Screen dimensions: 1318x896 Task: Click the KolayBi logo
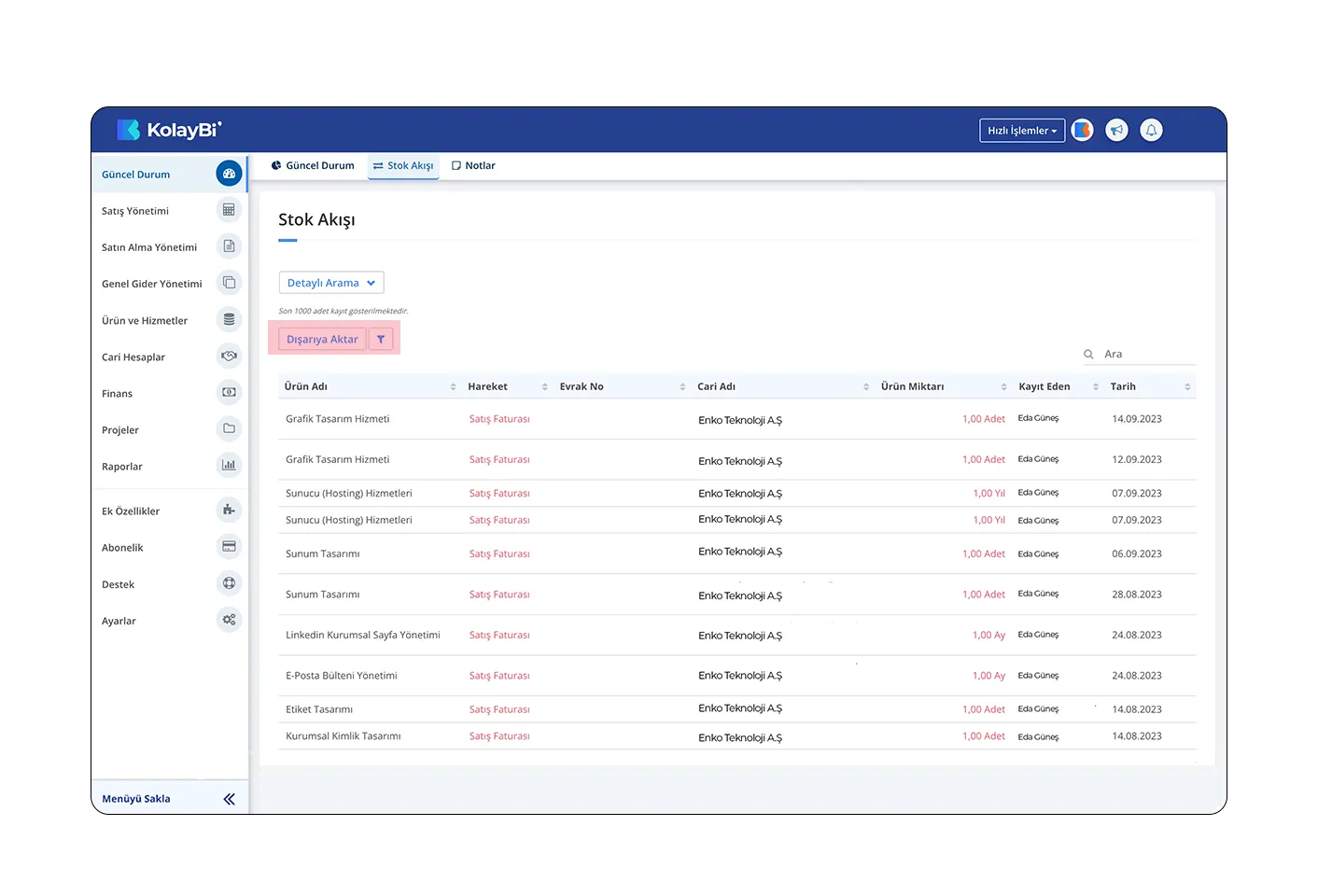[x=169, y=130]
